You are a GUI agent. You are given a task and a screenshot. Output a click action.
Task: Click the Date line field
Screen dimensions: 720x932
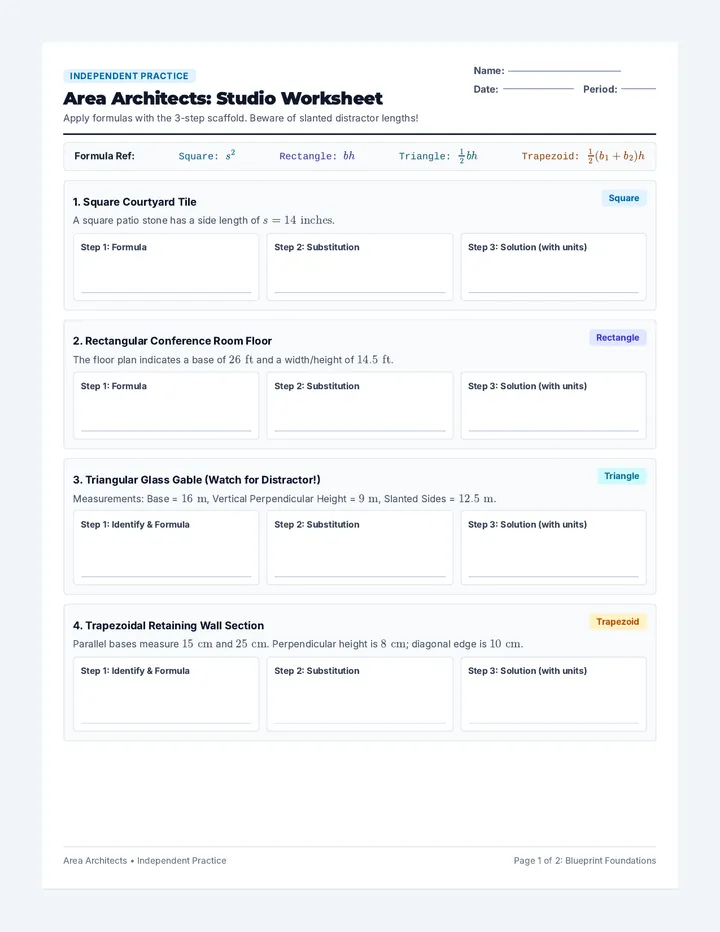(x=538, y=89)
